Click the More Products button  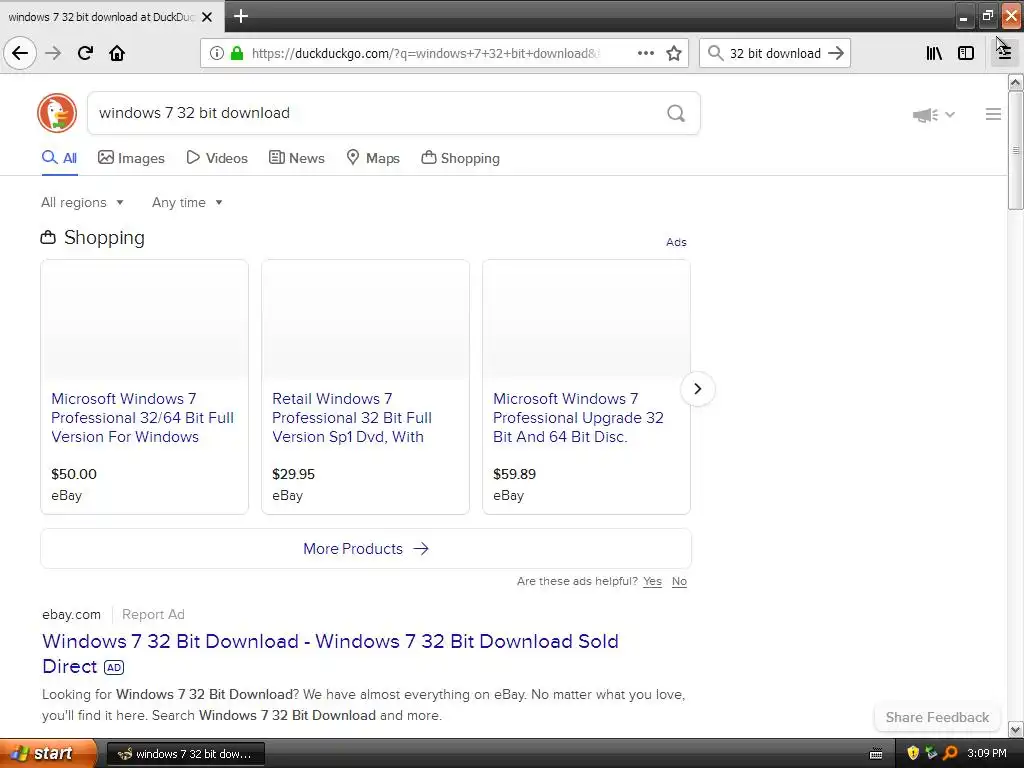click(x=366, y=549)
